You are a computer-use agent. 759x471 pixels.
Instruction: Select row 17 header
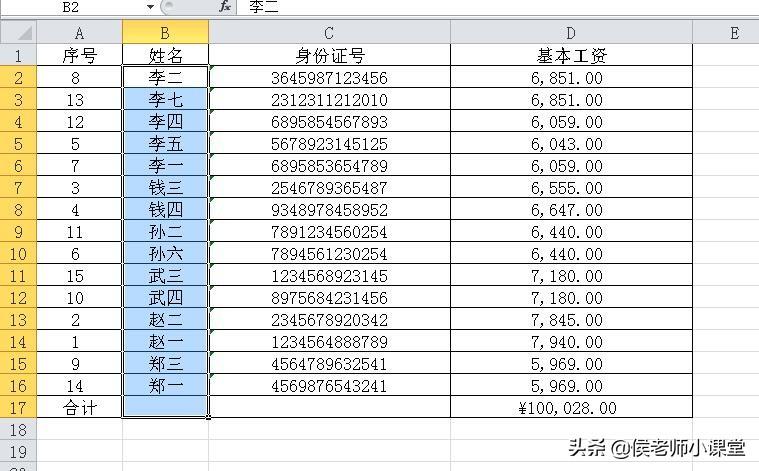[18, 408]
